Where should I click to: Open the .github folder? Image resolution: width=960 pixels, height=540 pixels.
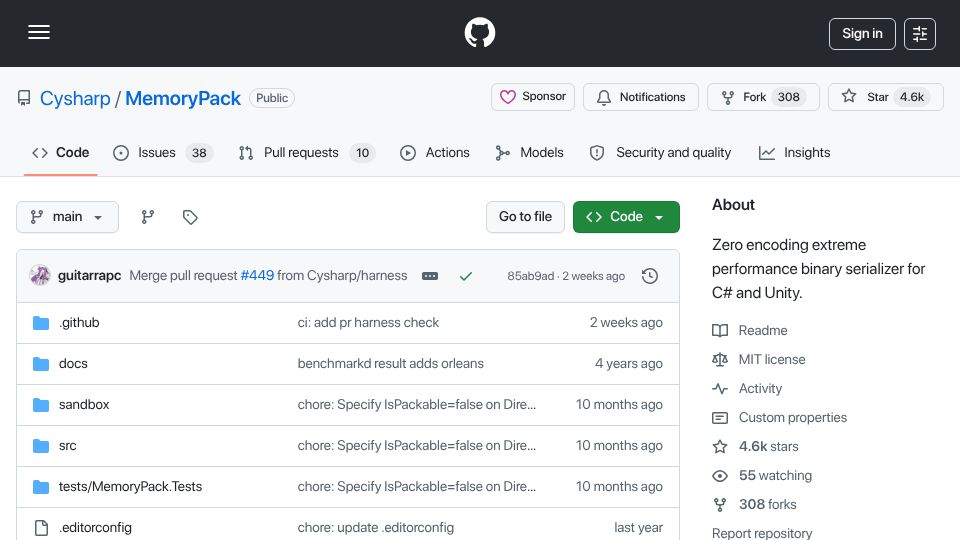click(x=79, y=323)
